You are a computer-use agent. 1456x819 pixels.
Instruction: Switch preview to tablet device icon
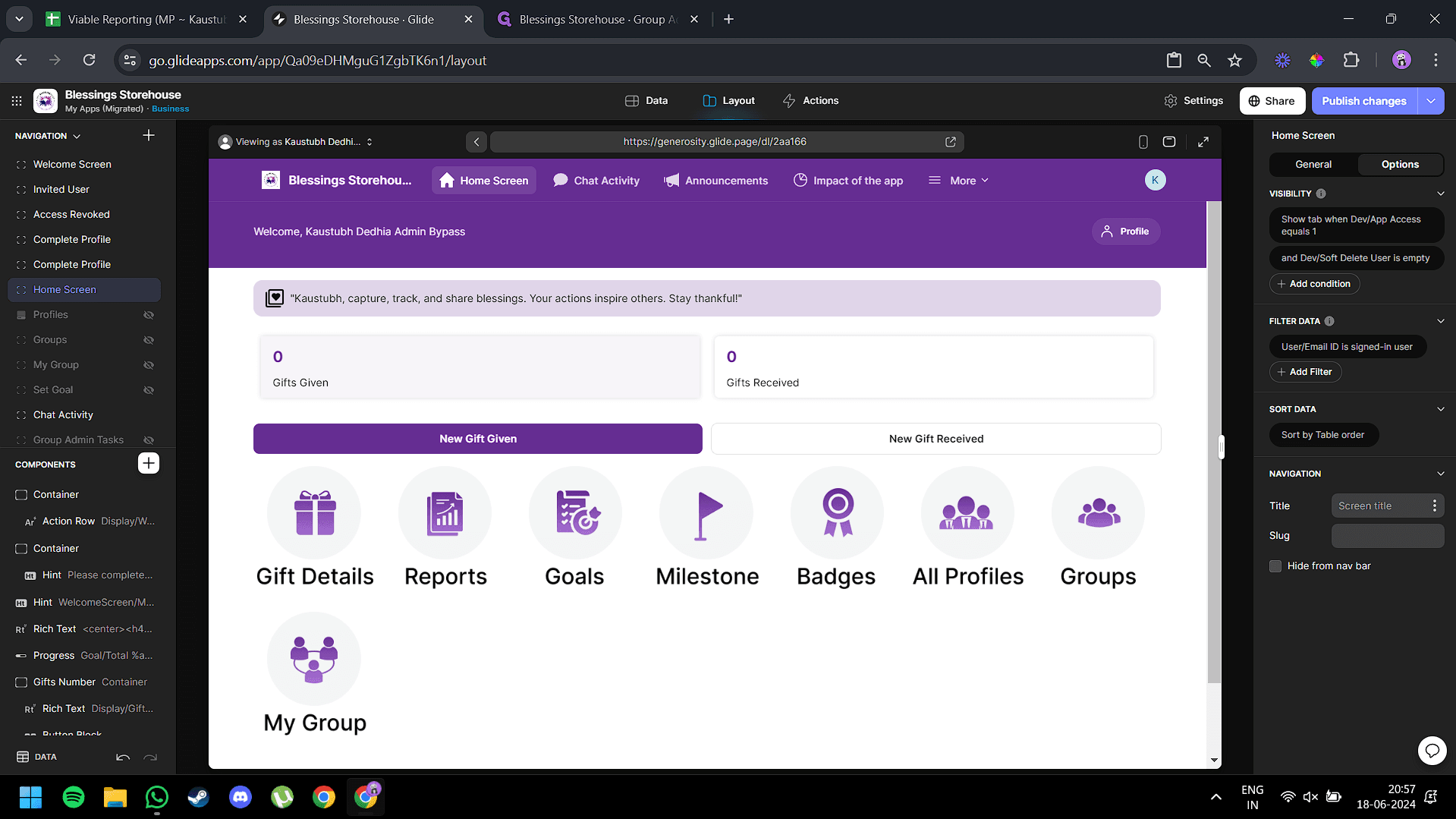1169,142
